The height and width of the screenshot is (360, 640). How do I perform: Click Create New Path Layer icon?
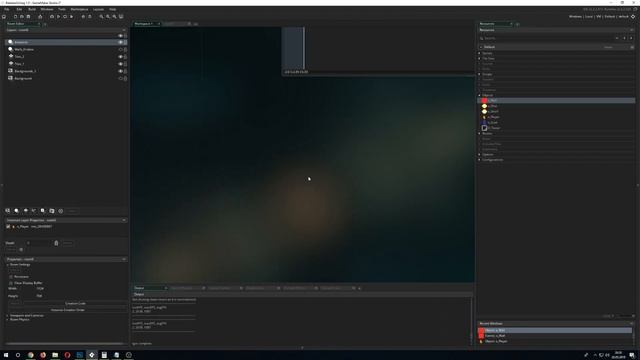(x=33, y=211)
